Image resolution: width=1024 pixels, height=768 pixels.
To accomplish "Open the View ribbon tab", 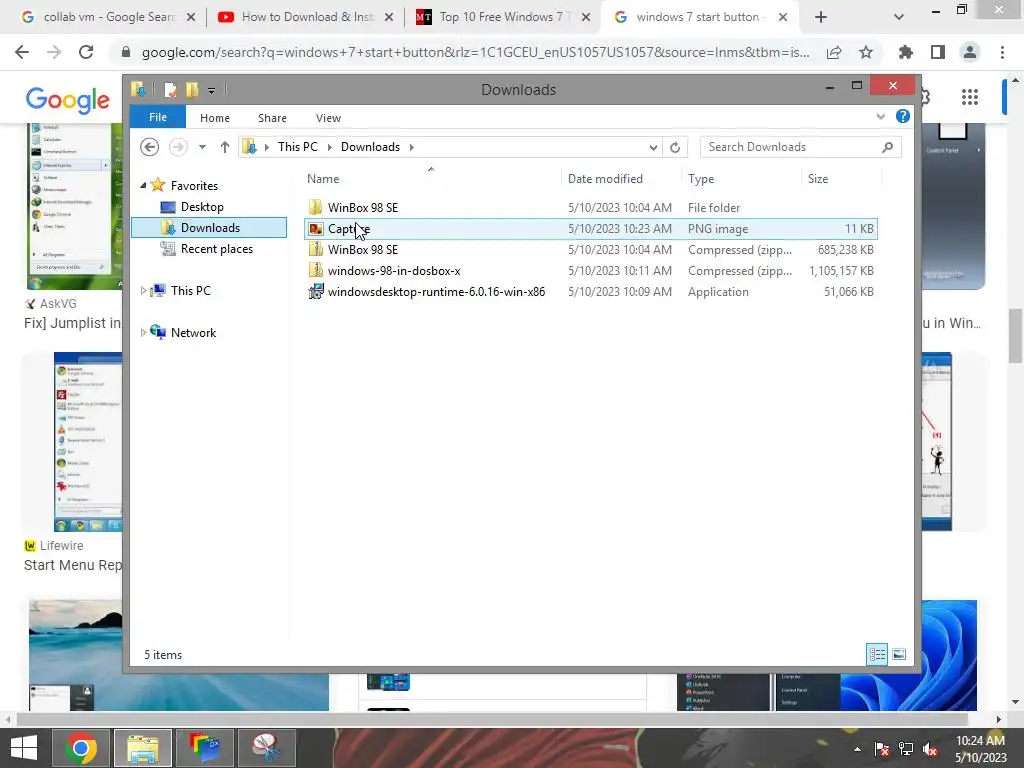I will (328, 118).
